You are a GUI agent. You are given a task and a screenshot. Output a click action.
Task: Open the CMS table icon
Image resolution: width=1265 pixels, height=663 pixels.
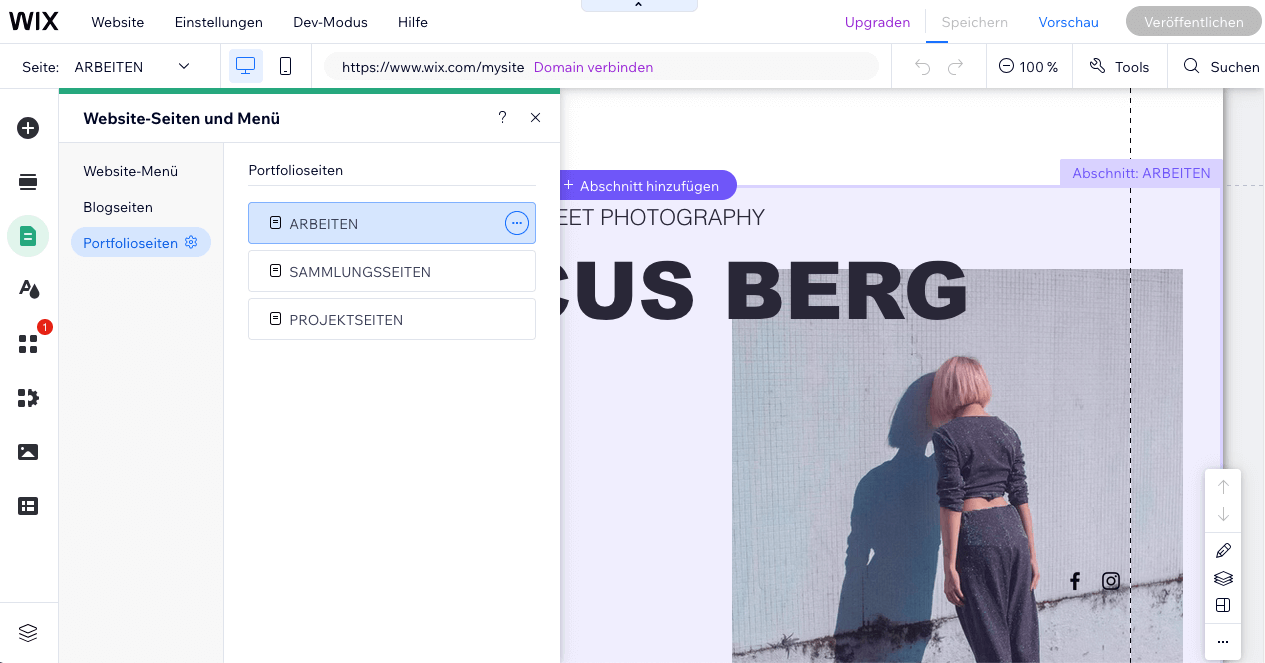tap(28, 506)
